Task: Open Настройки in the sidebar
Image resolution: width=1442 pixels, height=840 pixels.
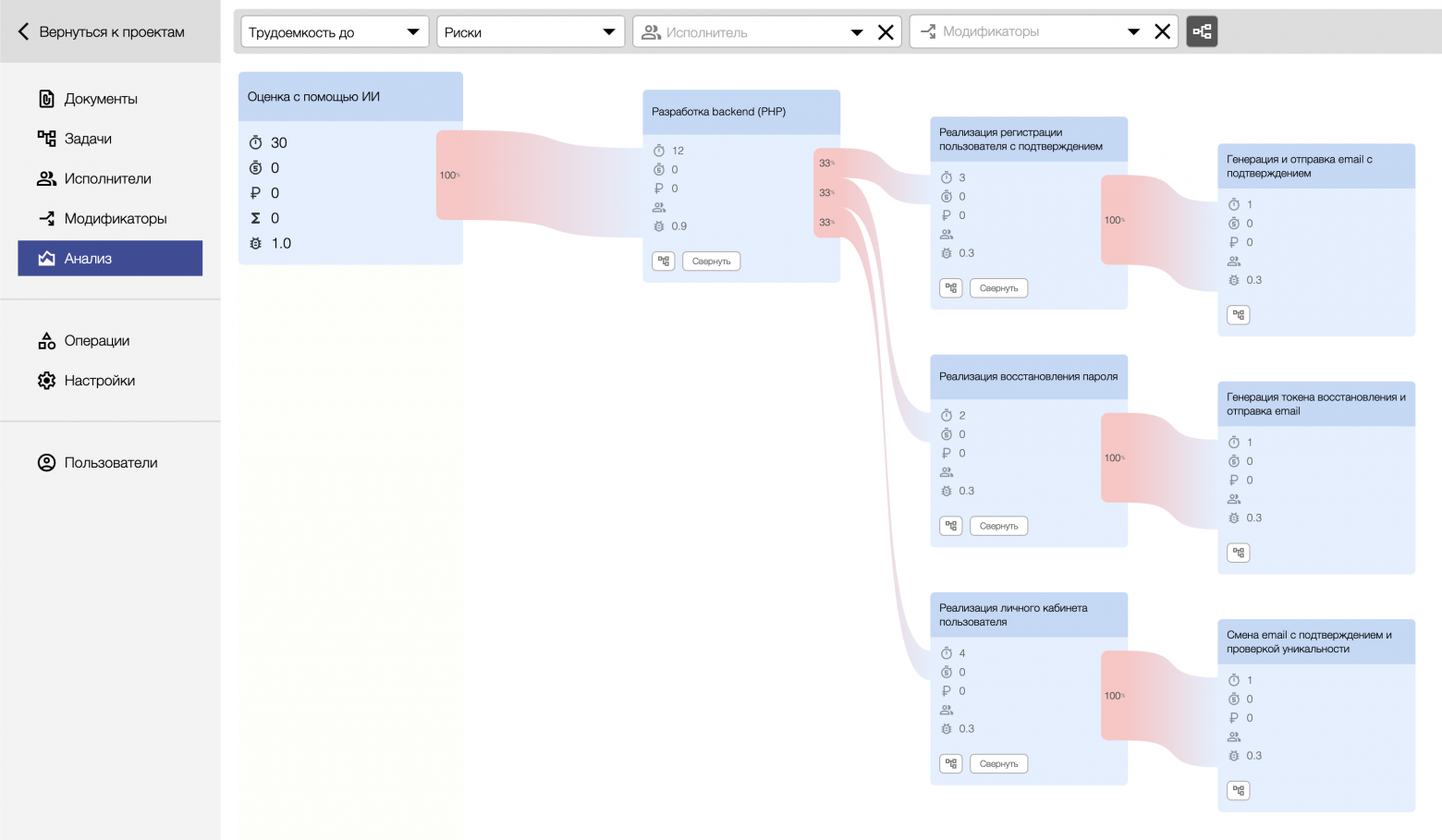Action: coord(99,381)
